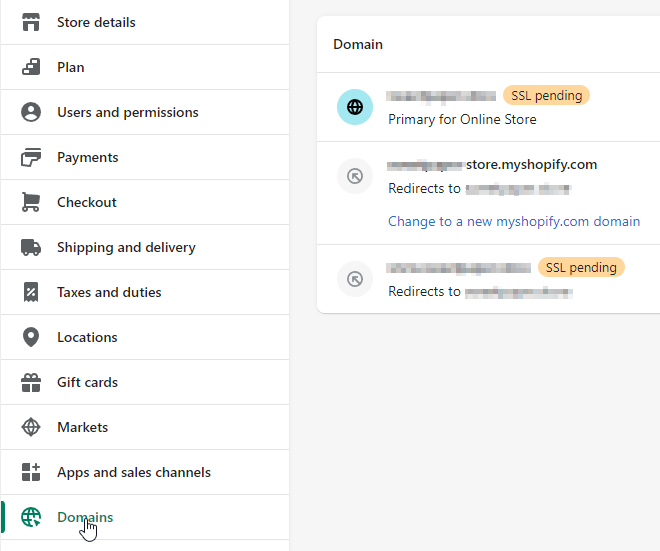Image resolution: width=660 pixels, height=551 pixels.
Task: Click SSL pending badge on primary domain
Action: pyautogui.click(x=546, y=96)
